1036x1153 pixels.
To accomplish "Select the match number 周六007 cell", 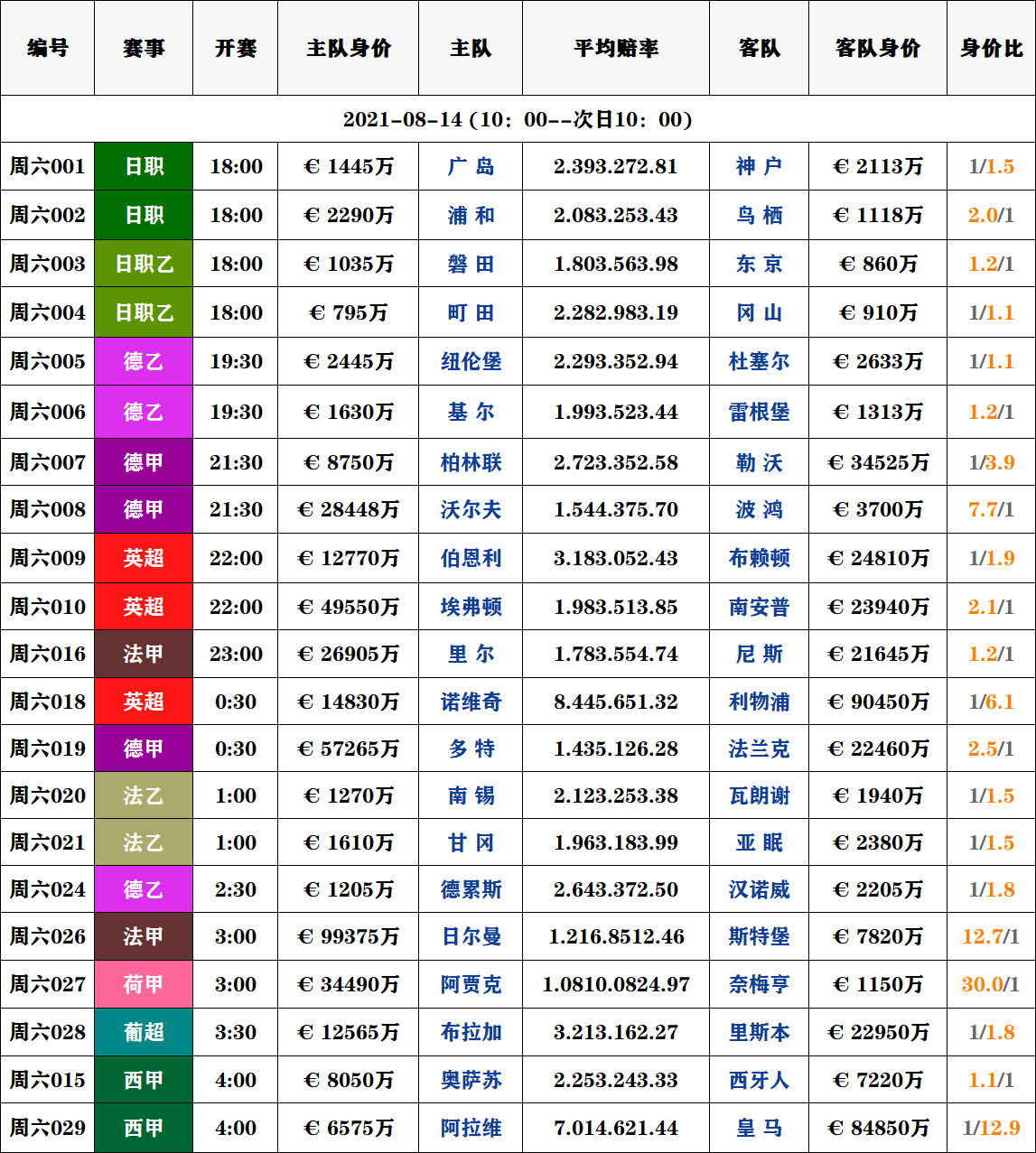I will click(48, 462).
